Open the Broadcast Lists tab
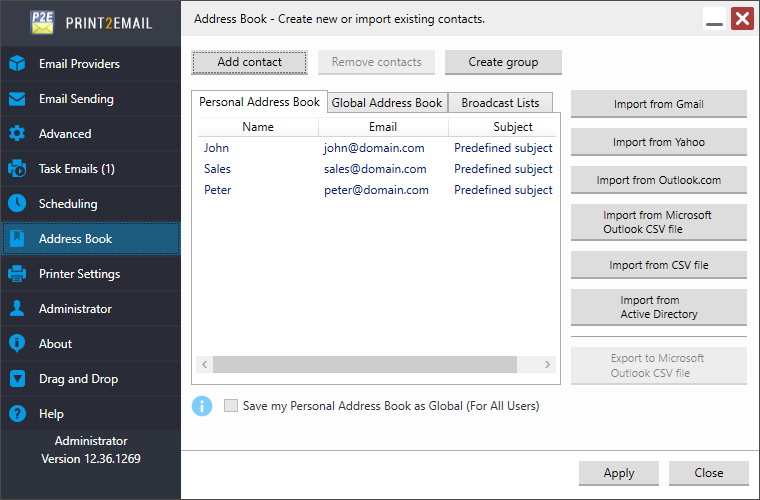This screenshot has height=500, width=760. pos(500,103)
